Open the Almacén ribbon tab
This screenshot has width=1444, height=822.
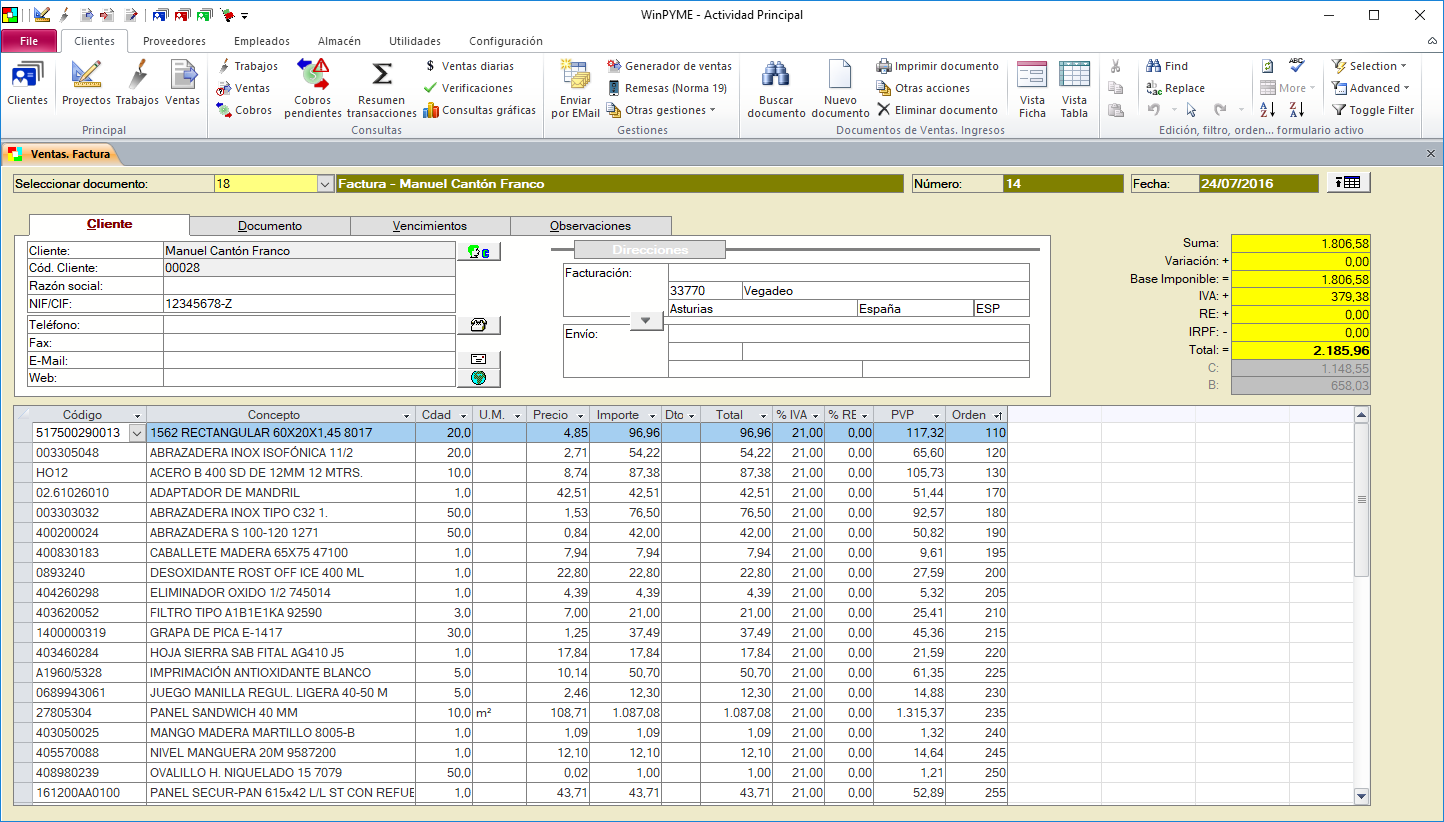pos(339,41)
